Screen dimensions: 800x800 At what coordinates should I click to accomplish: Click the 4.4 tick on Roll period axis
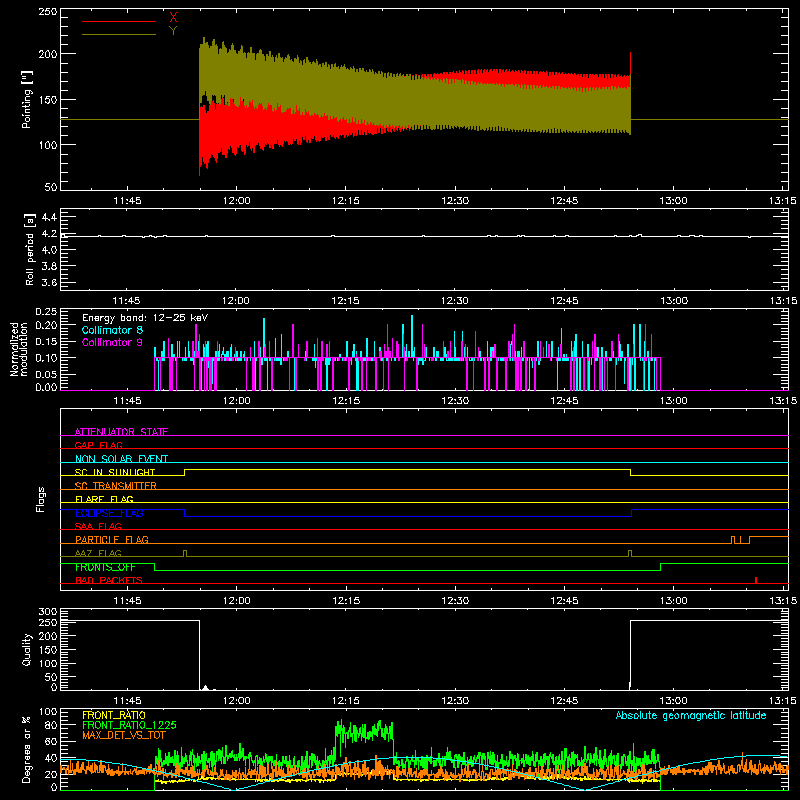point(49,217)
